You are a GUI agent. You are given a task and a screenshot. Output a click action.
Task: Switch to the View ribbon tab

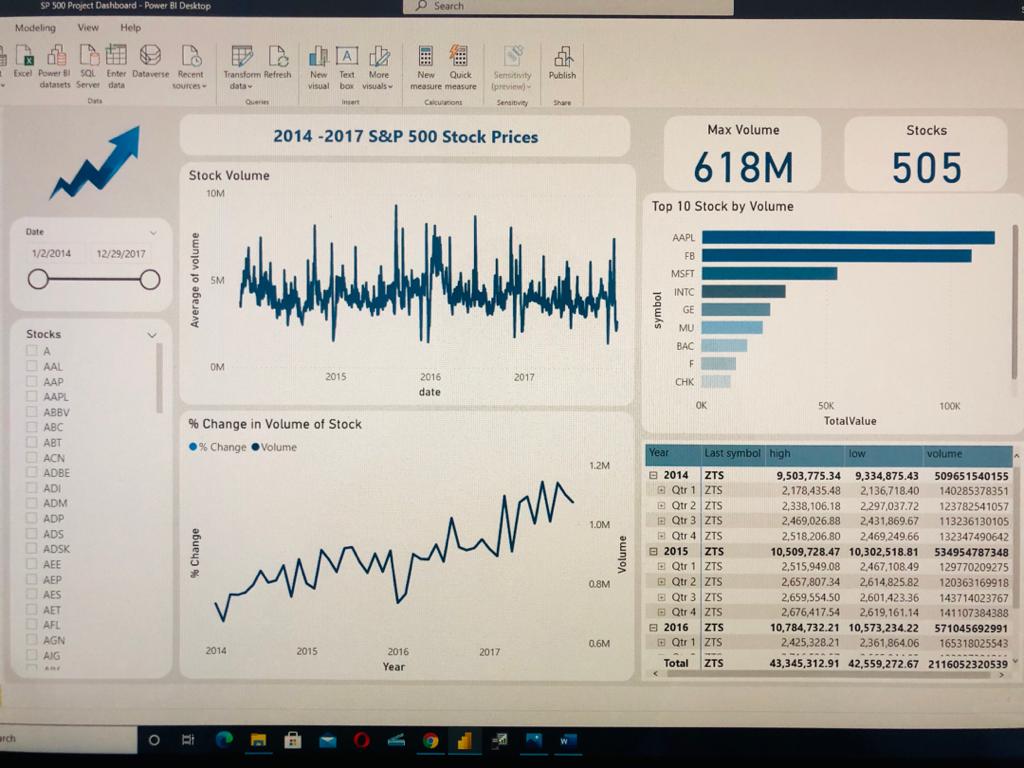(x=88, y=28)
